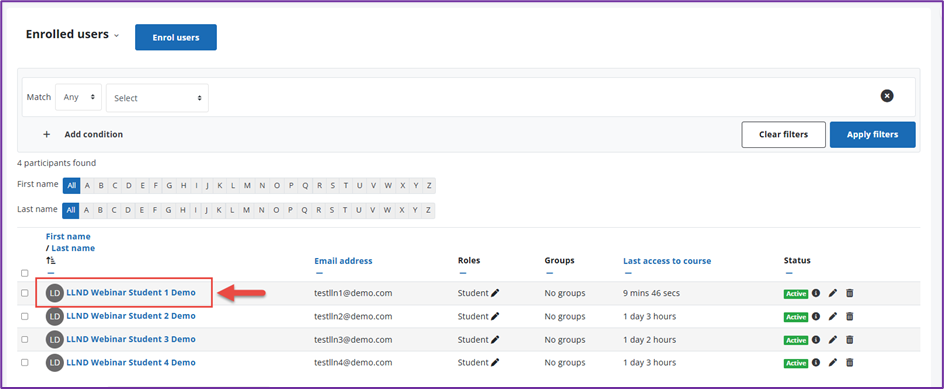Open enrolment info icon for Student 2 Demo
944x389 pixels.
tap(816, 316)
